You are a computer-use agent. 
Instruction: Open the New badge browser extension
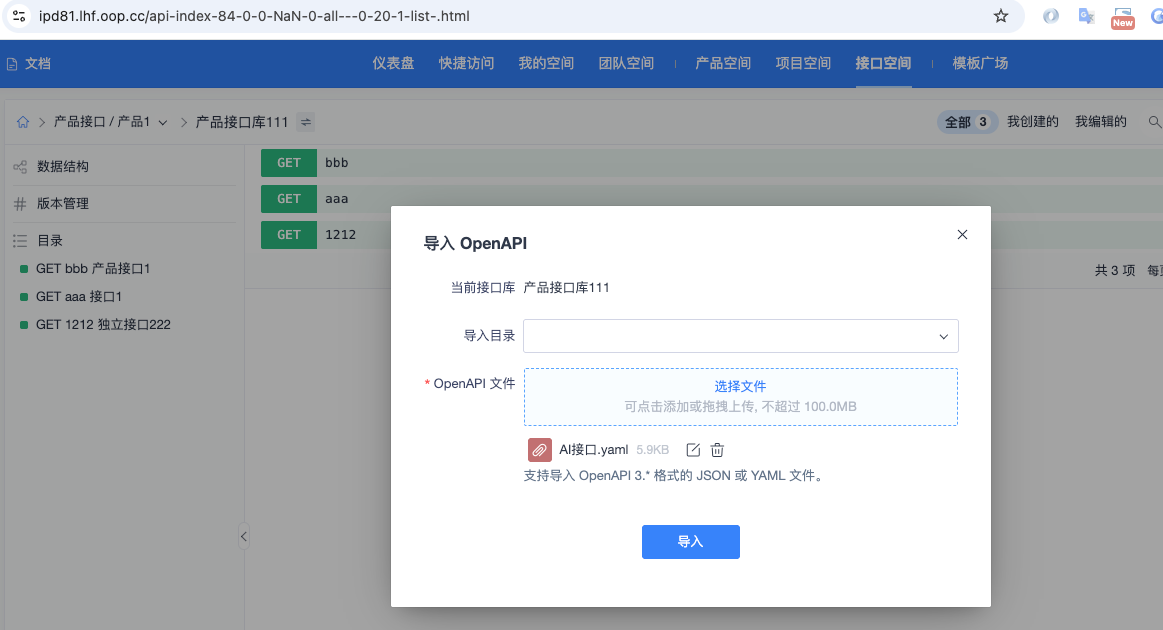pos(1122,18)
